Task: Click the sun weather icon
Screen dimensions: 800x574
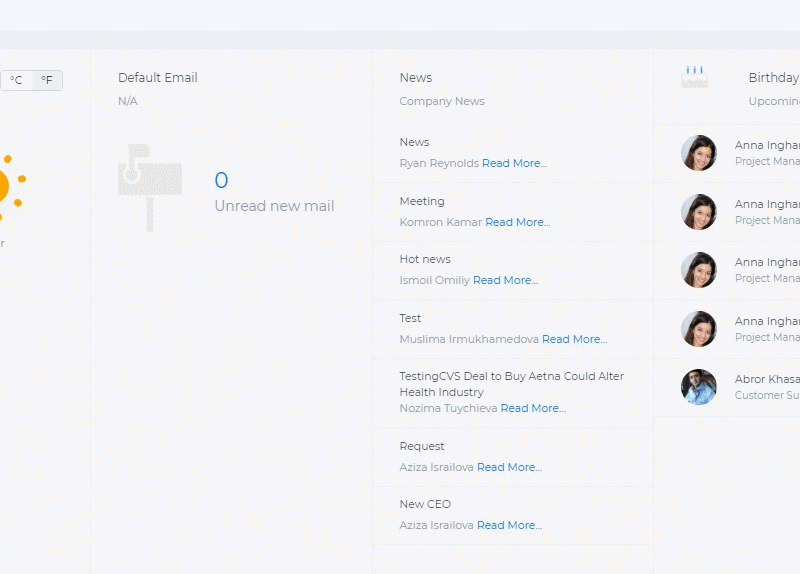Action: (x=11, y=187)
